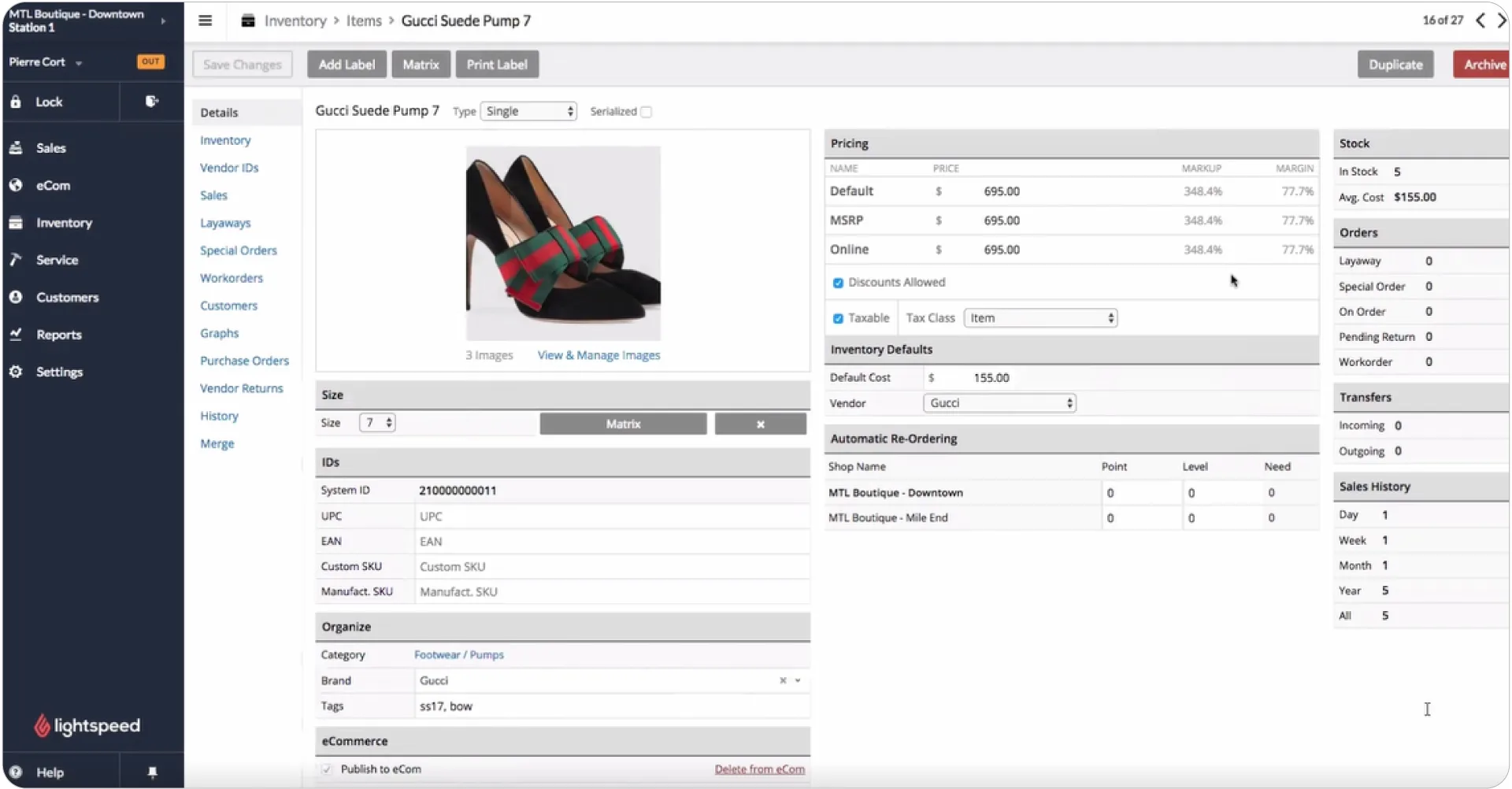Open the Vendor IDs tab
Image resolution: width=1512 pixels, height=789 pixels.
tap(229, 168)
